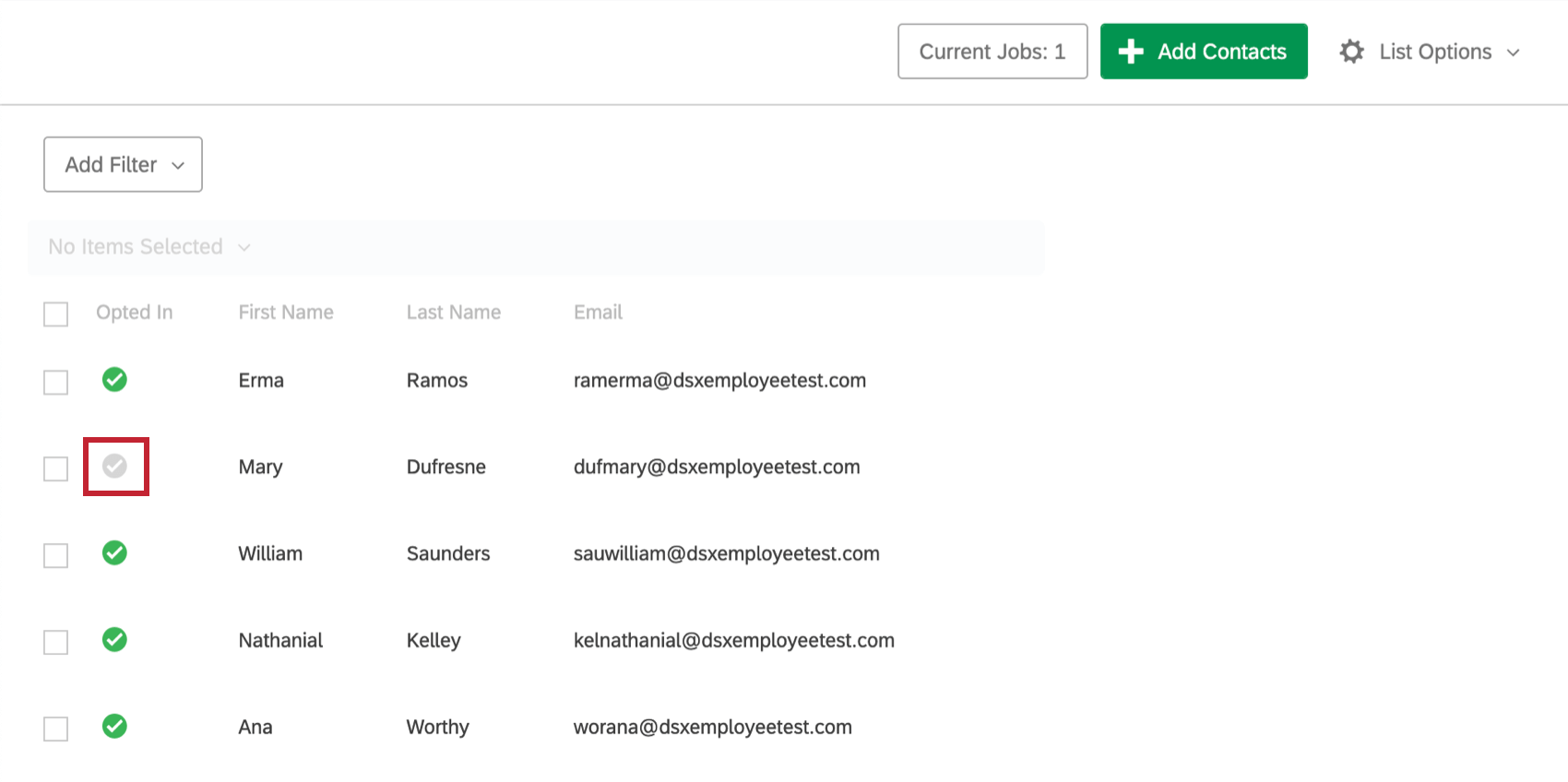This screenshot has width=1568, height=782.
Task: Expand the List Options chevron
Action: [x=1513, y=53]
